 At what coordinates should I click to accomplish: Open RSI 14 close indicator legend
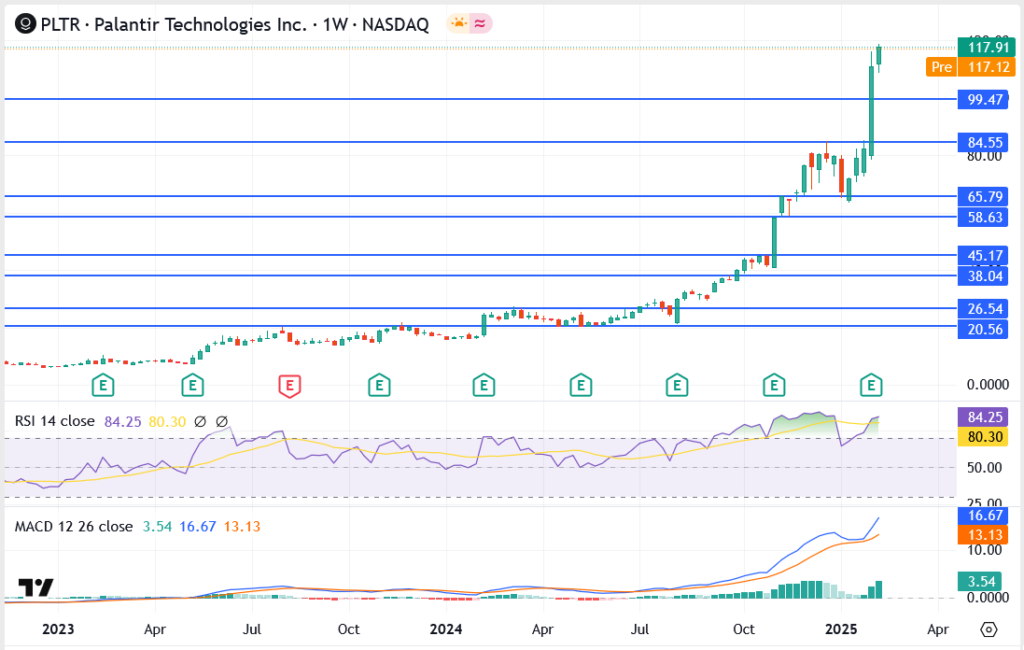[55, 422]
